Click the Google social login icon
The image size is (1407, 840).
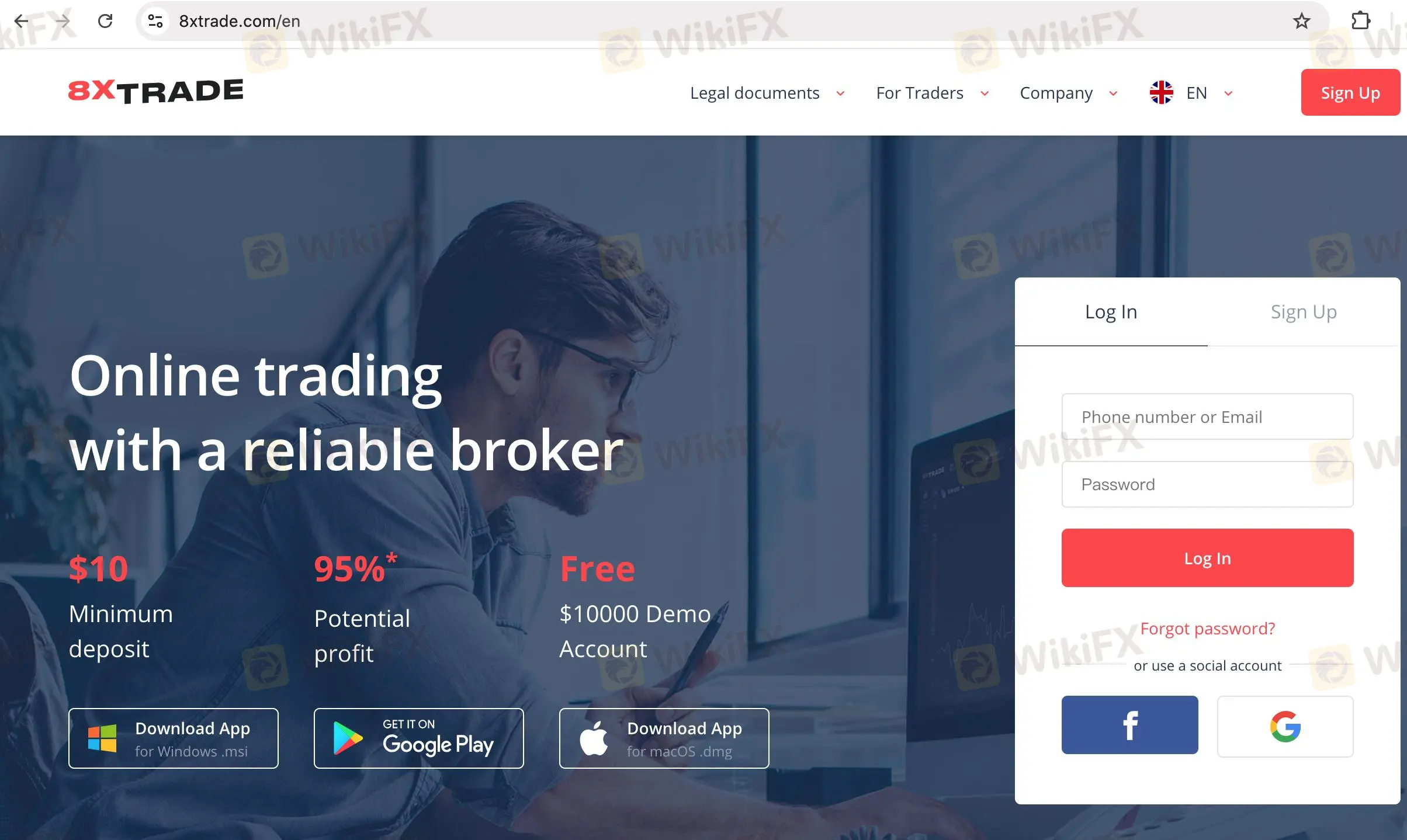click(1285, 725)
